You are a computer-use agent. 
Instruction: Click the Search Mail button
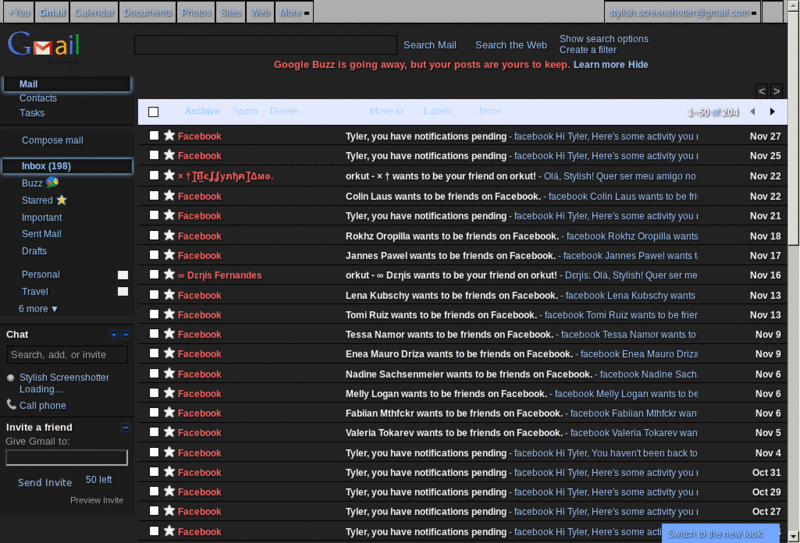430,45
